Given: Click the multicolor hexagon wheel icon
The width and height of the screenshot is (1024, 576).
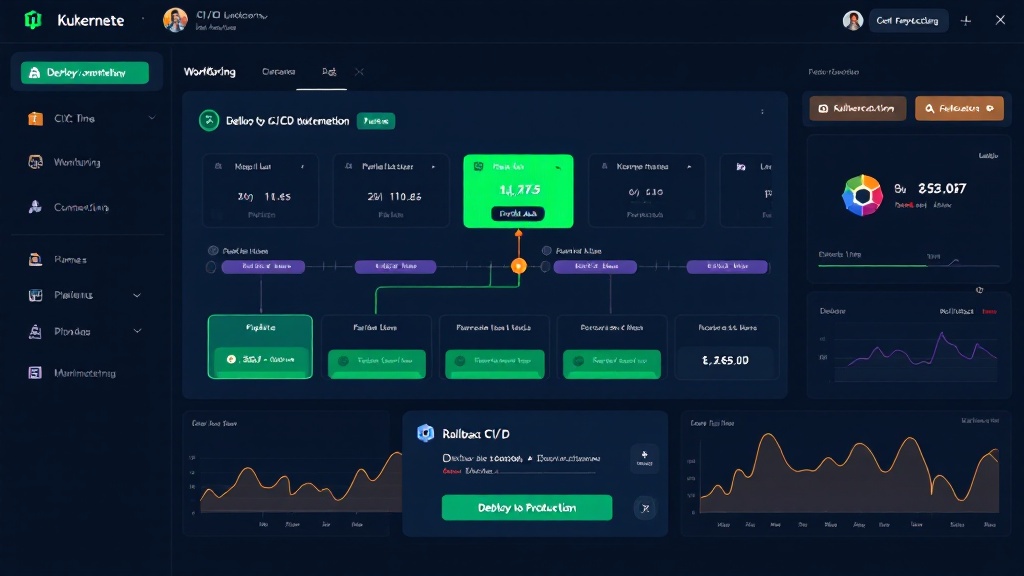Looking at the screenshot, I should click(862, 195).
